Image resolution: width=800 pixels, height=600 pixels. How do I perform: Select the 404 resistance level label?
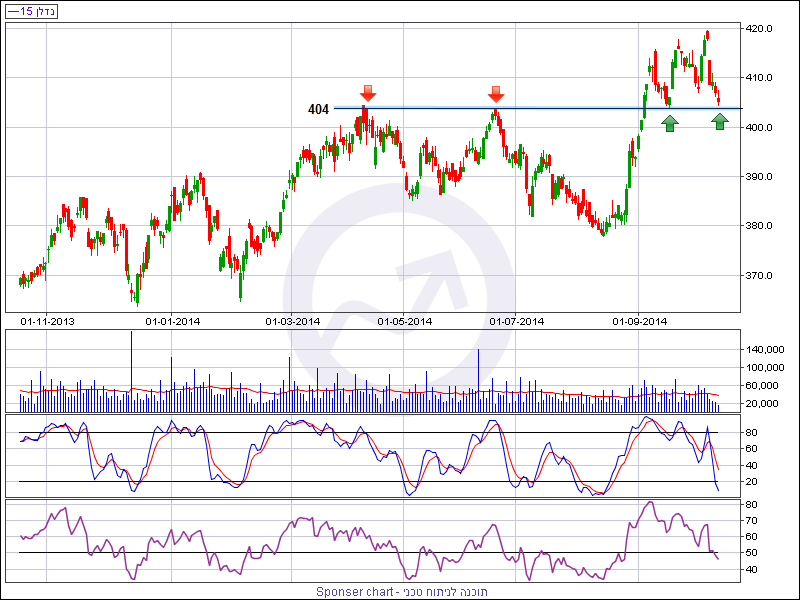318,109
